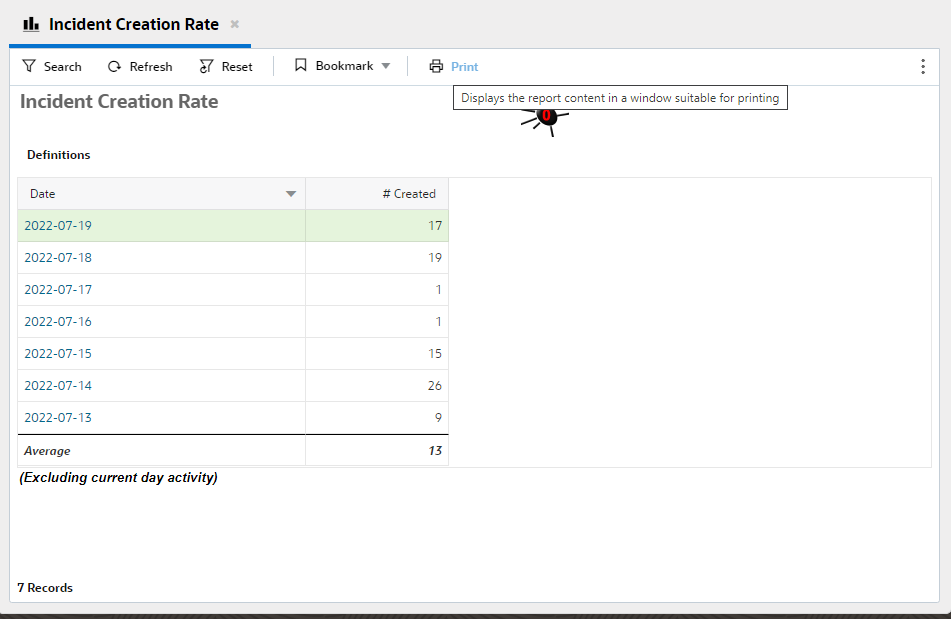
Task: Click the # Created column header
Action: tap(409, 194)
